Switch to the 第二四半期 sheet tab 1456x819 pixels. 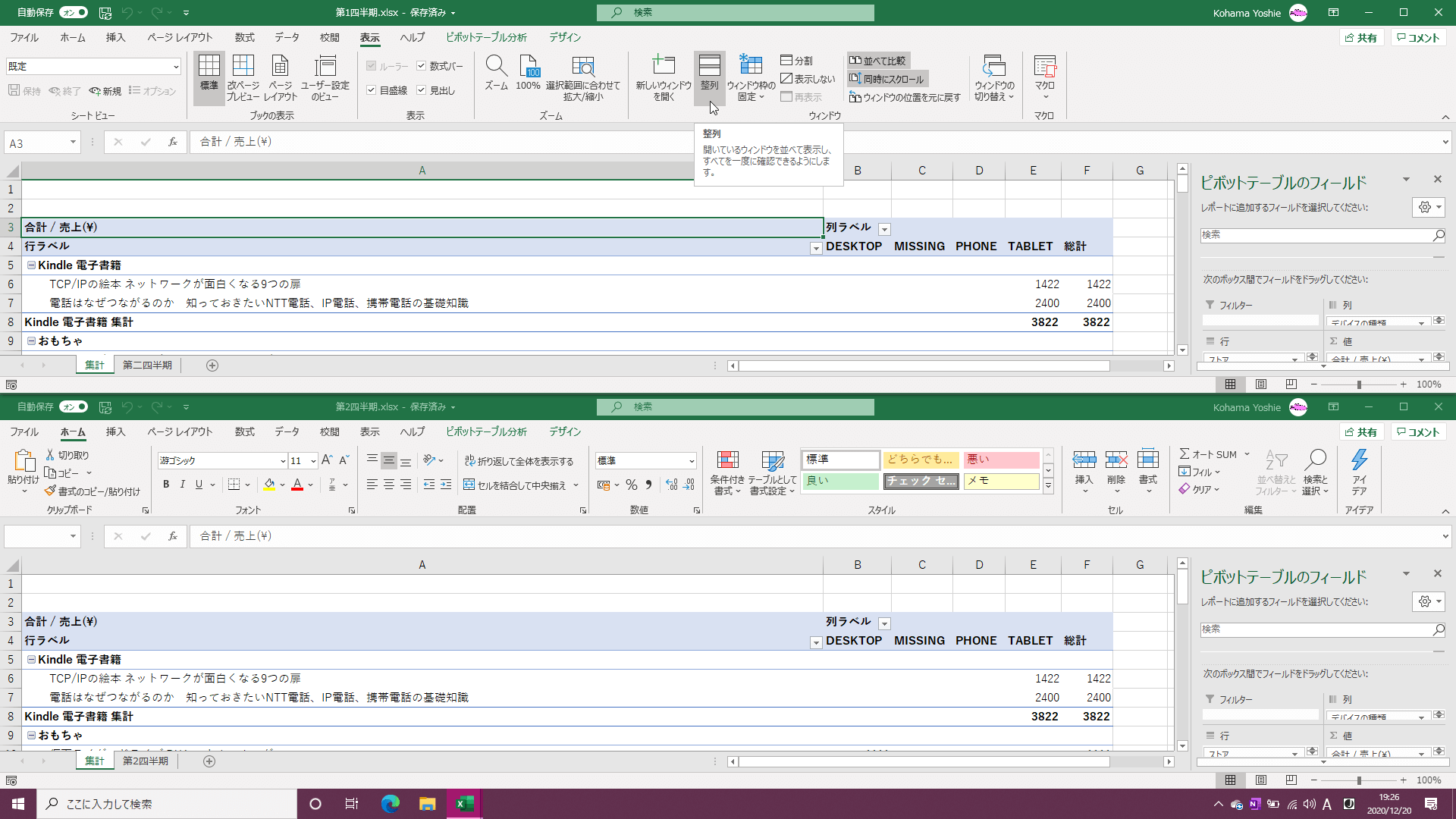(147, 366)
